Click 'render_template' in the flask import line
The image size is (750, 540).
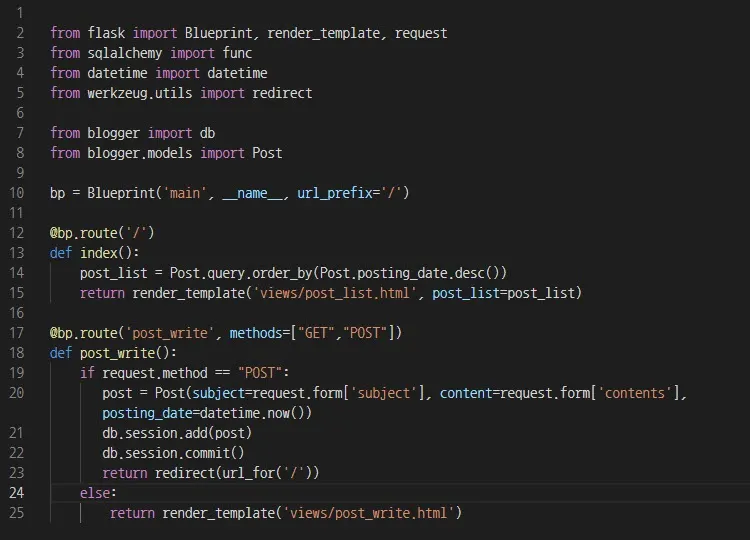pyautogui.click(x=323, y=33)
